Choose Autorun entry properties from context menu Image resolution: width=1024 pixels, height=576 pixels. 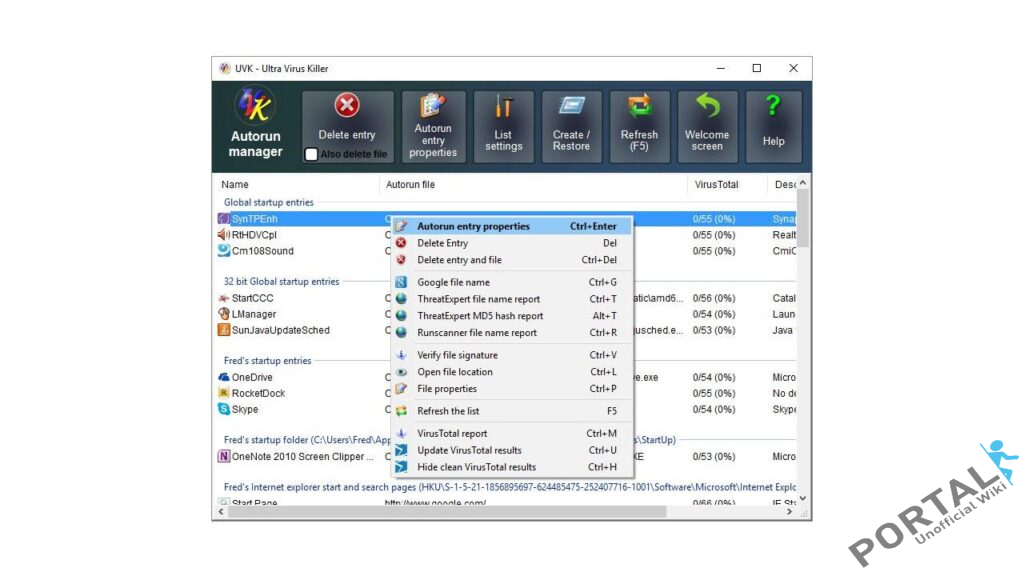[513, 227]
